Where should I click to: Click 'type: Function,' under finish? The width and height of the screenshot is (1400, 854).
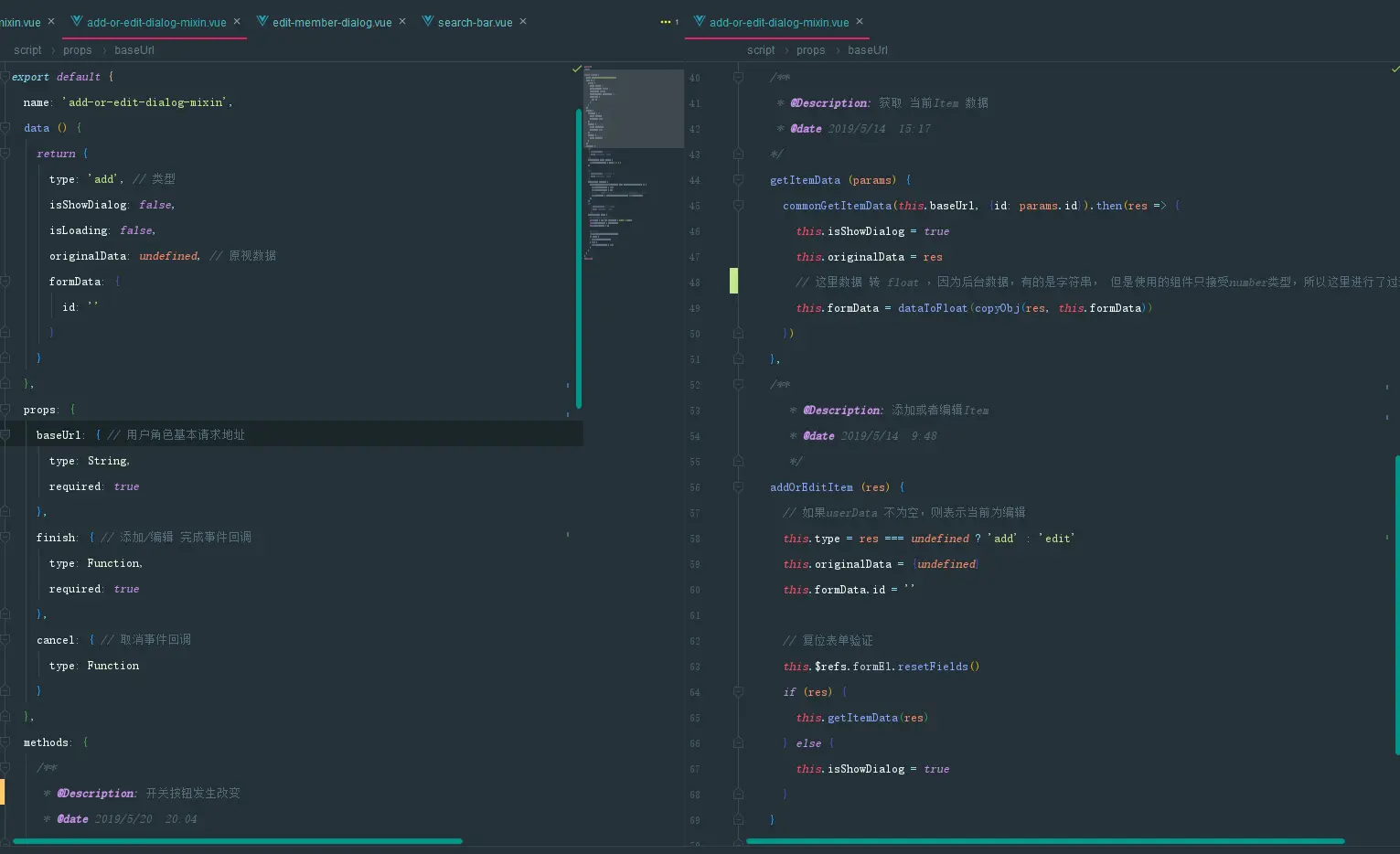96,563
